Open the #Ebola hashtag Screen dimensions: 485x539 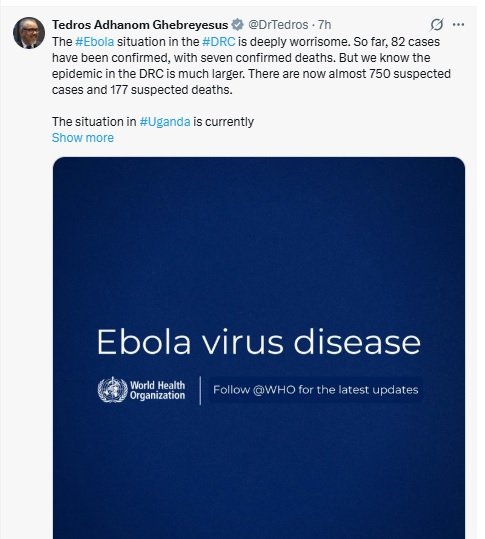click(x=95, y=42)
